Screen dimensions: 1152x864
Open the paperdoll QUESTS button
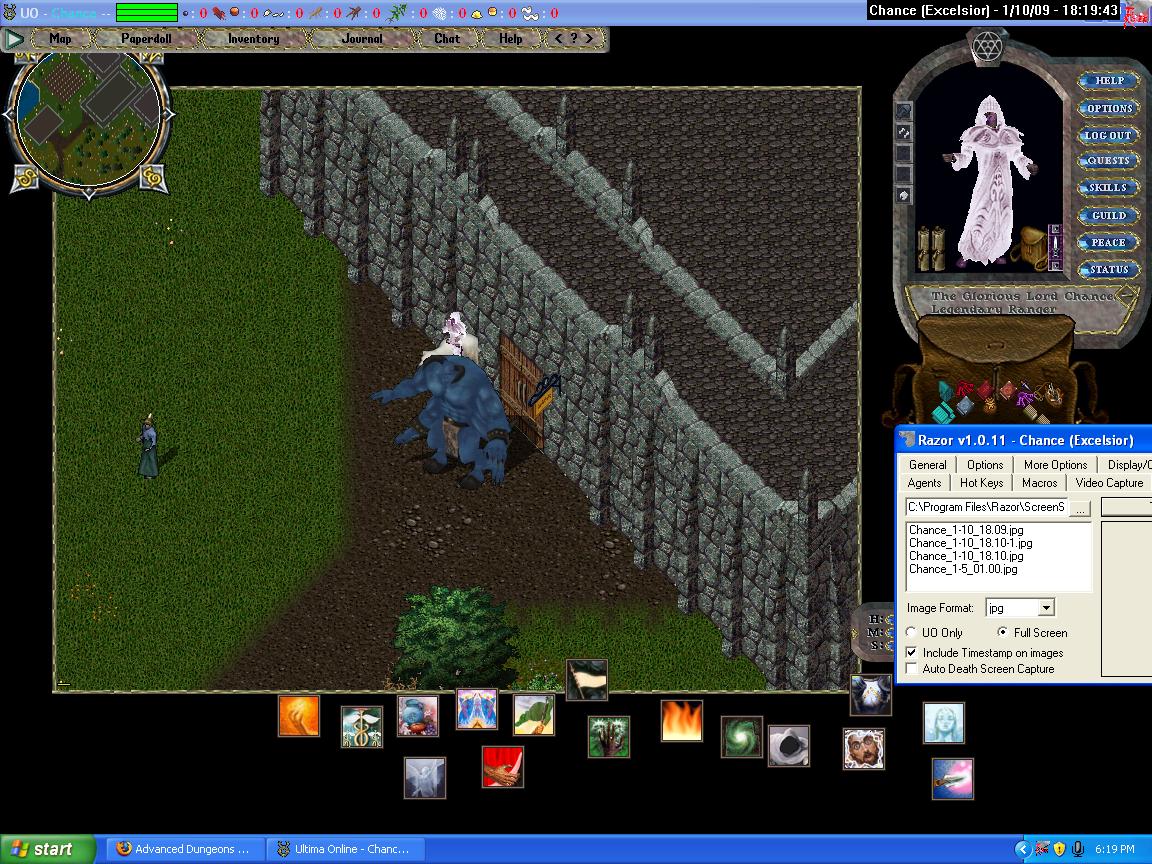tap(1109, 160)
